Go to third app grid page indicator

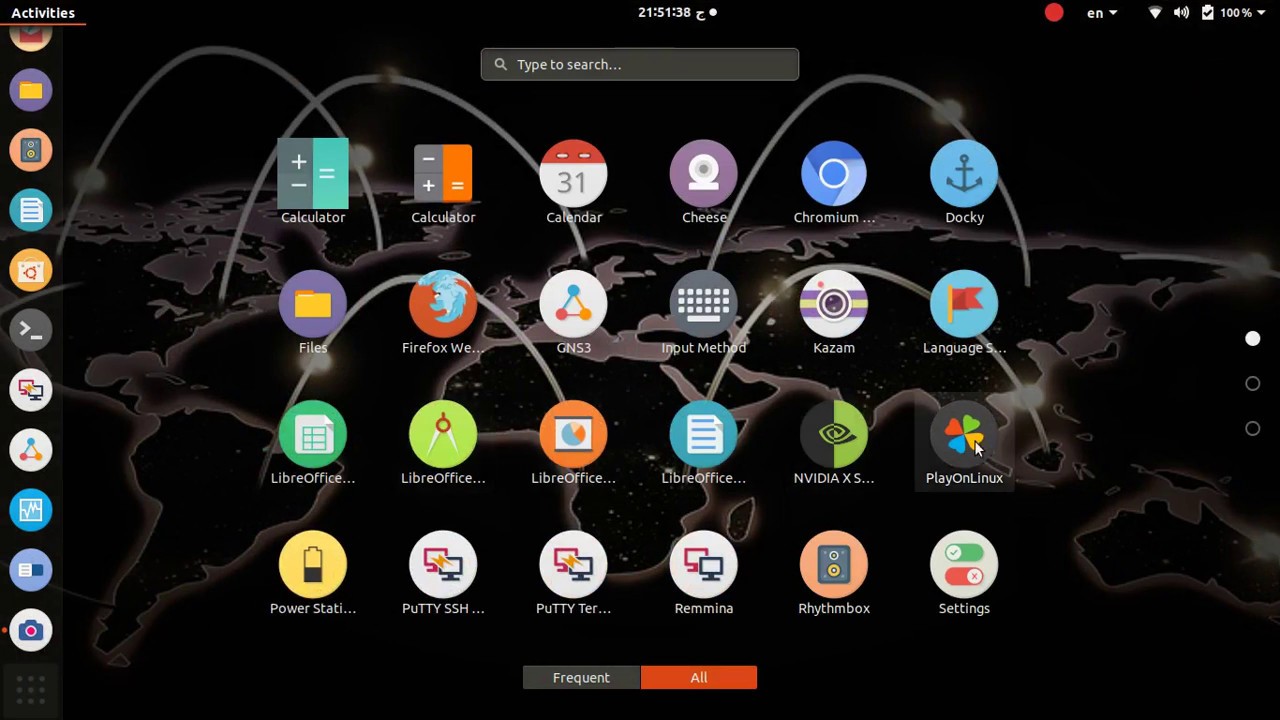point(1252,429)
